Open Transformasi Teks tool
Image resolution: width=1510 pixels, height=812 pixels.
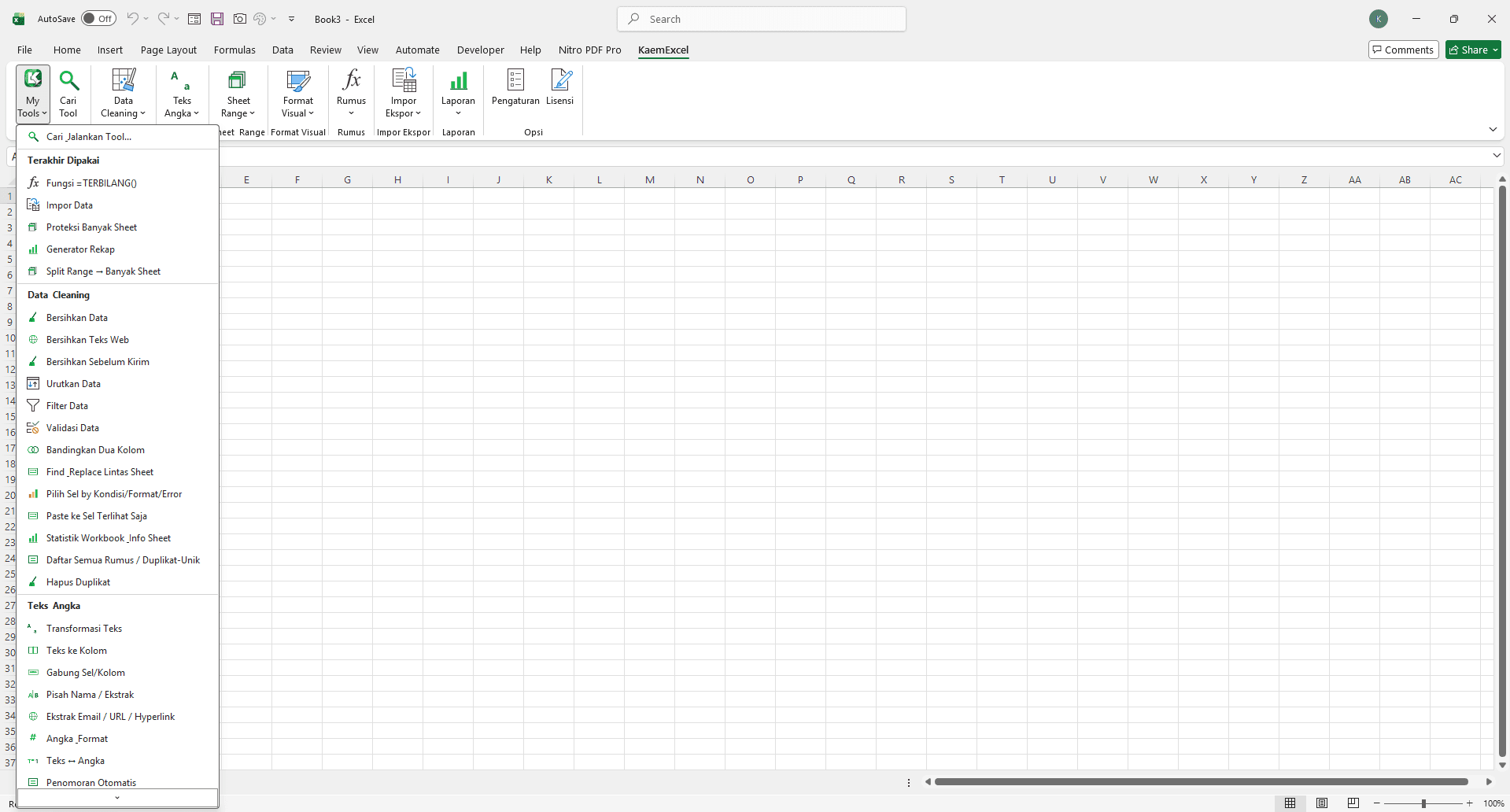pos(117,629)
